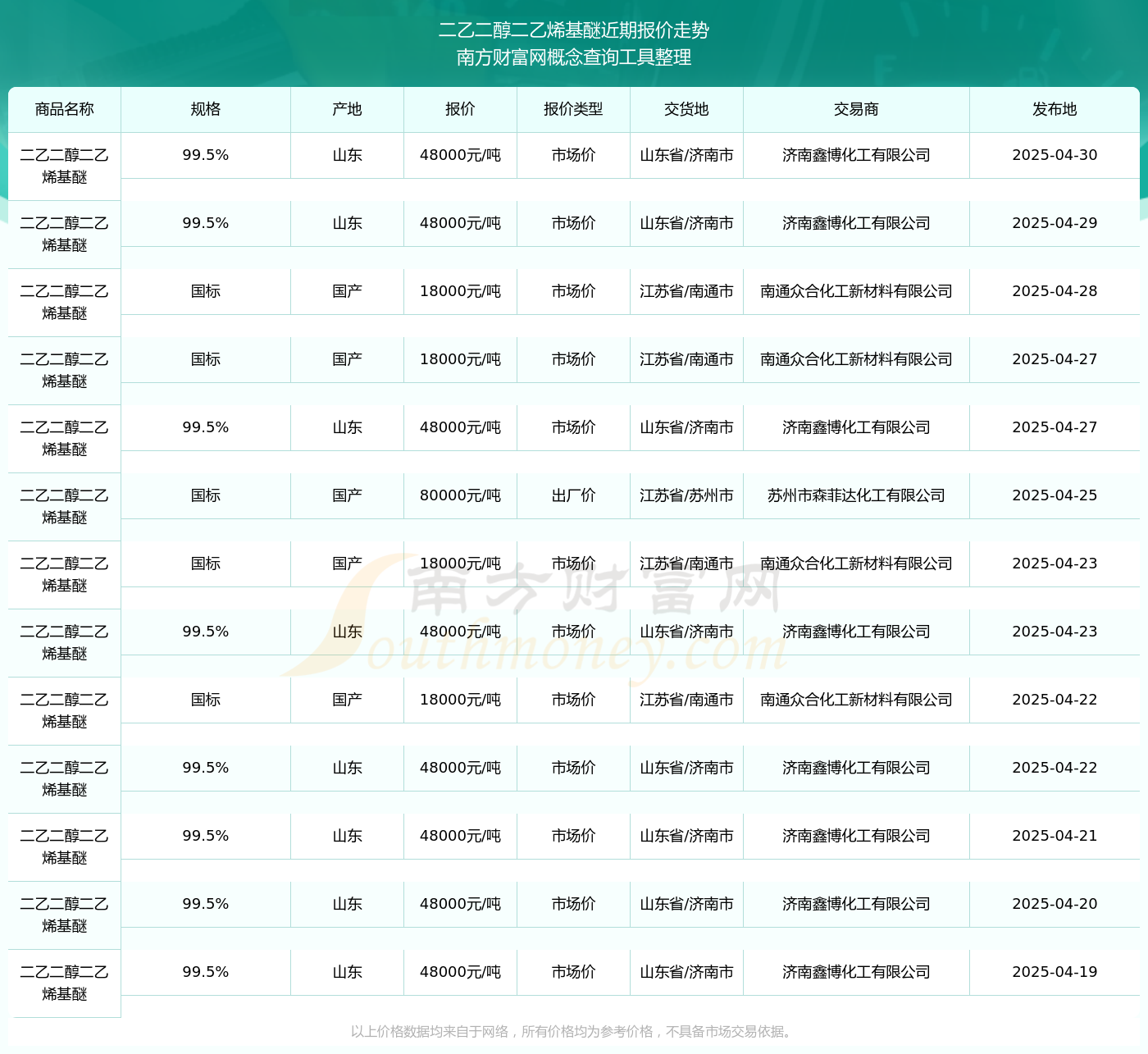Click the 2025-04-22 date in the 济南鑫博 row
Viewport: 1148px width, 1054px height.
[x=1055, y=768]
